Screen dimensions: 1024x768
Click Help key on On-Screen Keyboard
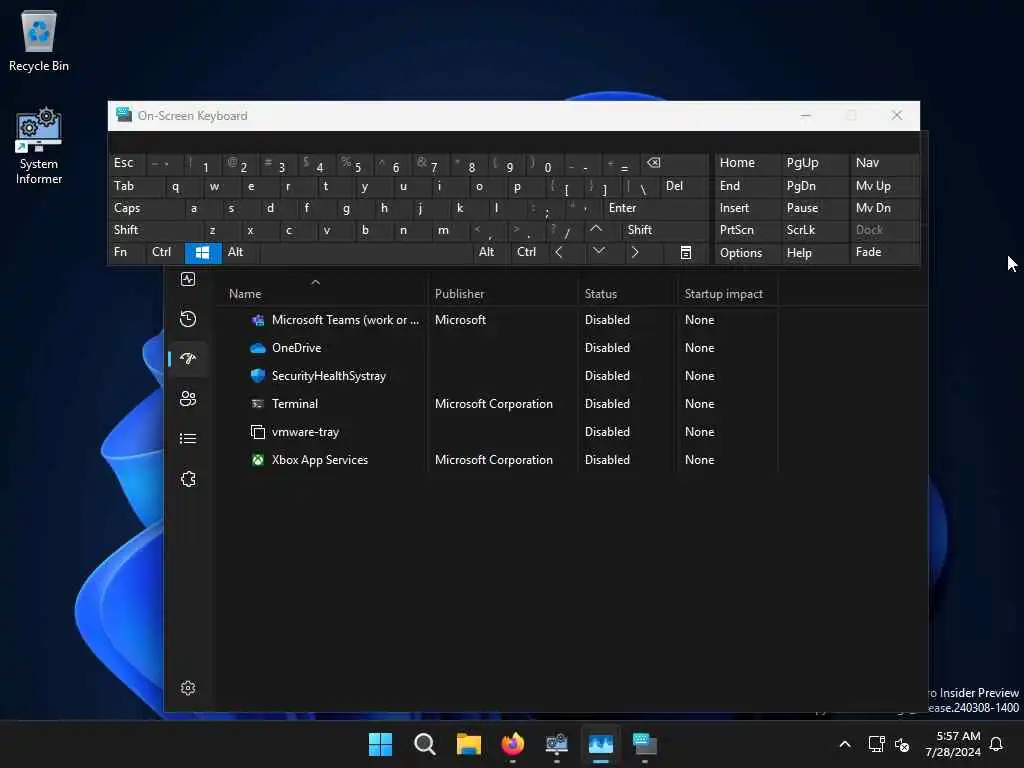tap(814, 253)
